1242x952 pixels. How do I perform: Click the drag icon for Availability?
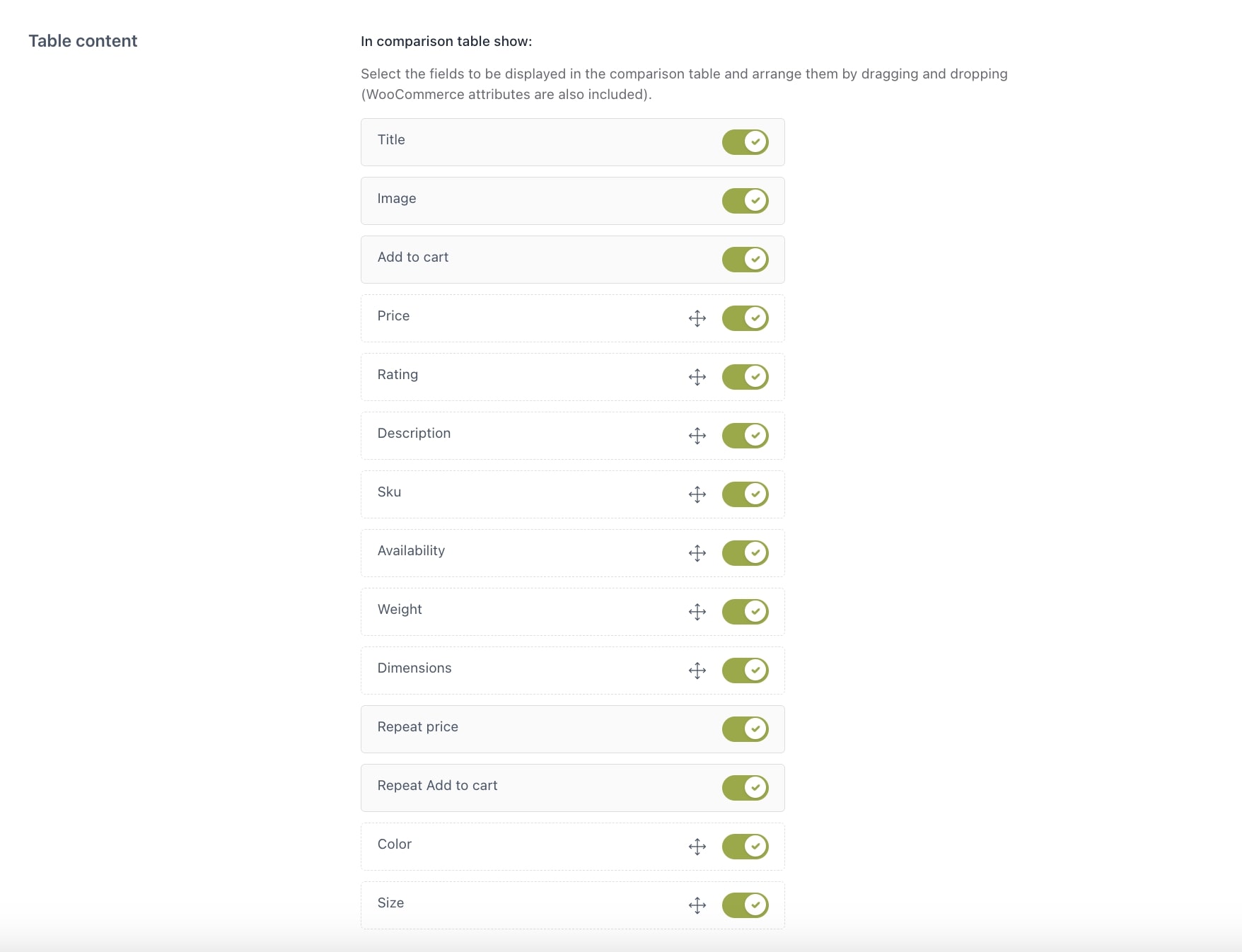click(x=697, y=553)
